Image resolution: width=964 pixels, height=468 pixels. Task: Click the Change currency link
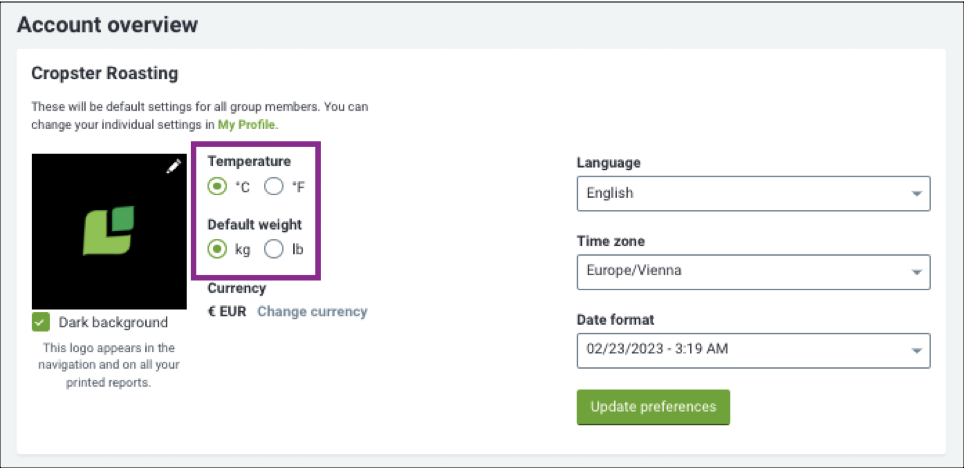click(x=312, y=311)
